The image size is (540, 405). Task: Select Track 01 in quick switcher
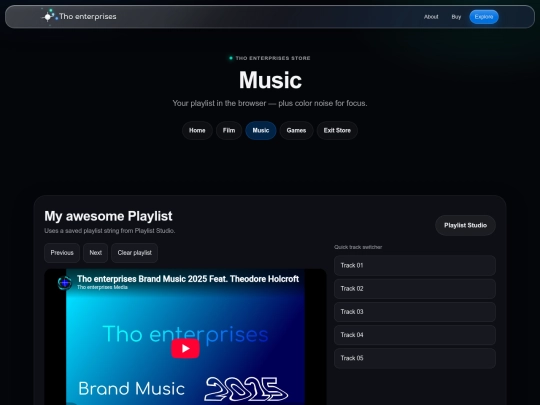pos(415,266)
